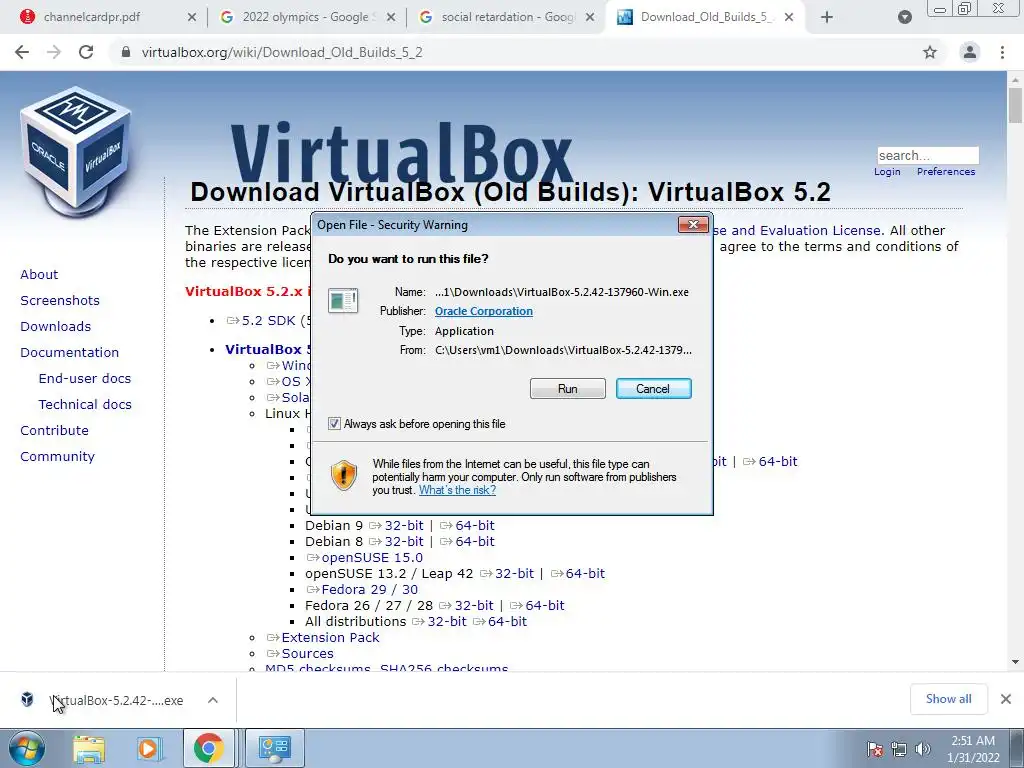
Task: Click the VirtualBox-5.2.42 exe download item
Action: pos(104,700)
